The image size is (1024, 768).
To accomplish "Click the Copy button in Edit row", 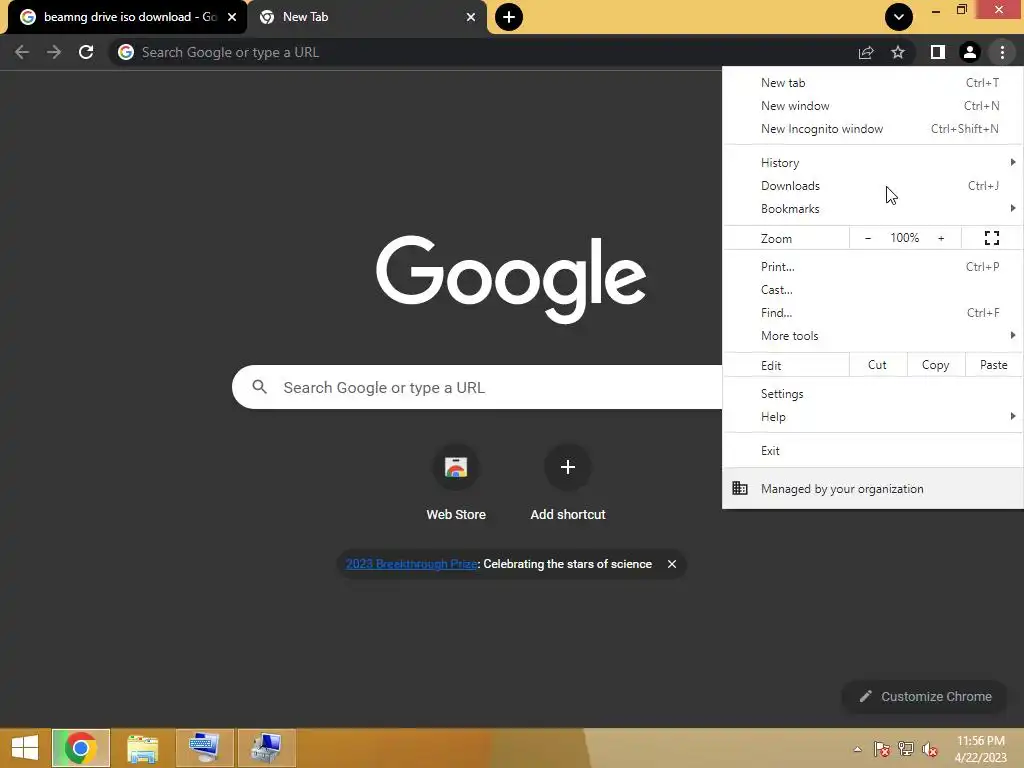I will coord(935,365).
